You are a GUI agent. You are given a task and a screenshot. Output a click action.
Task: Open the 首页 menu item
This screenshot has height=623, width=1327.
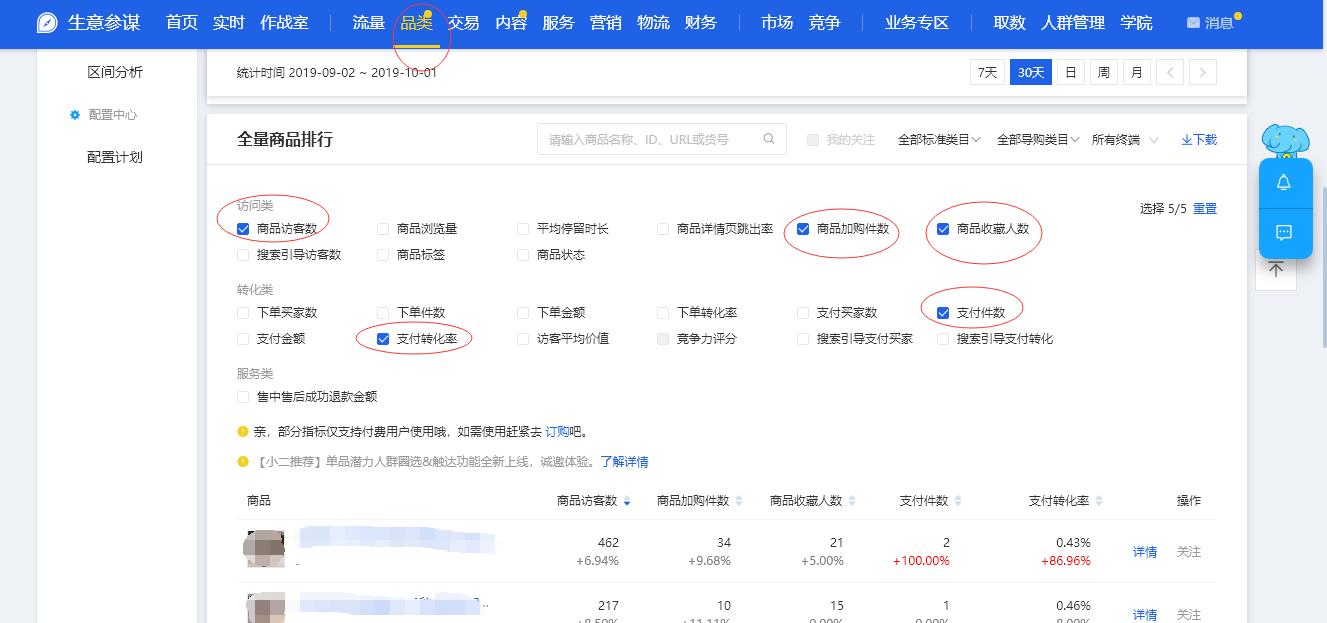click(182, 23)
